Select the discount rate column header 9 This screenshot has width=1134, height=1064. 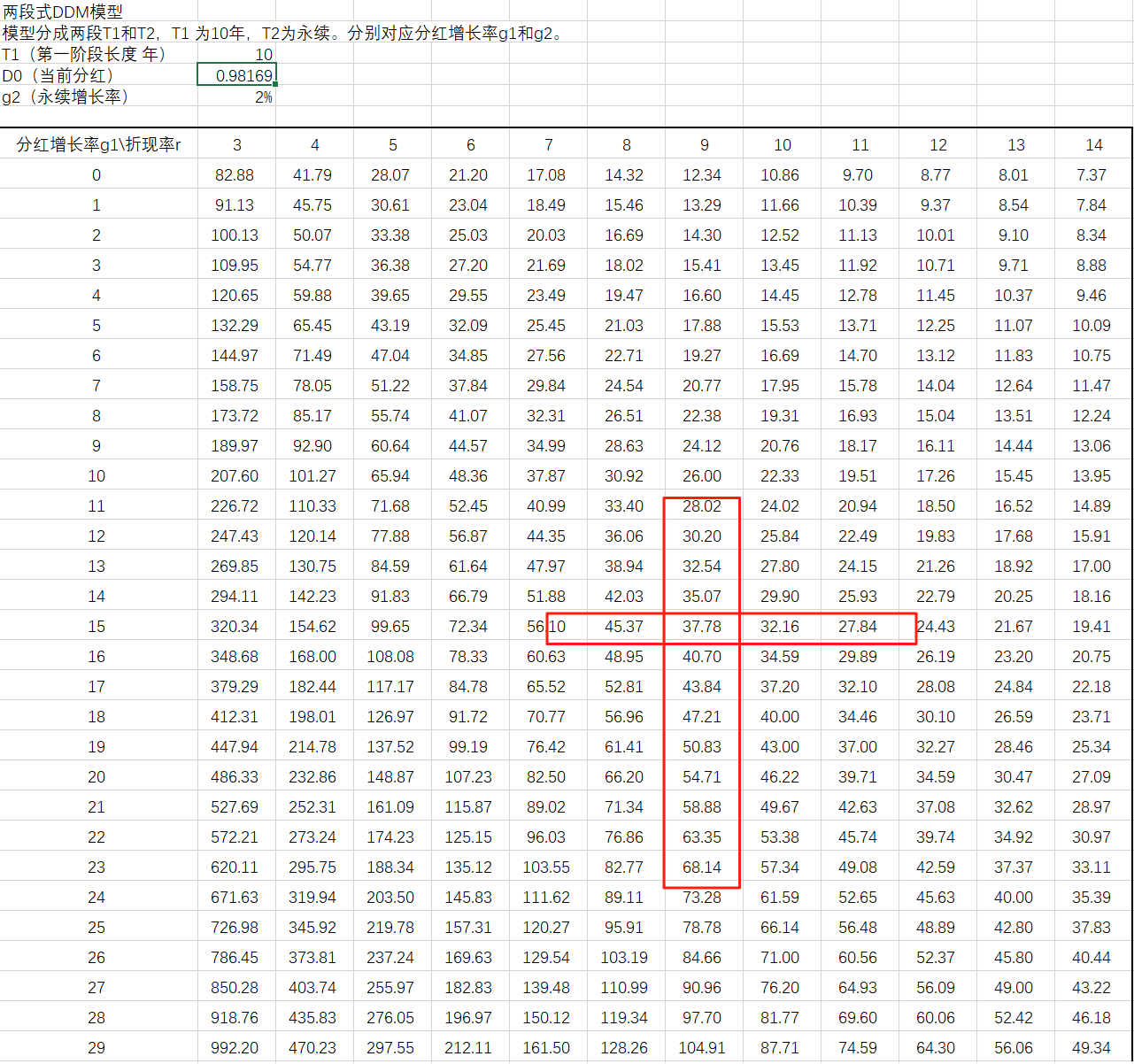pos(705,144)
